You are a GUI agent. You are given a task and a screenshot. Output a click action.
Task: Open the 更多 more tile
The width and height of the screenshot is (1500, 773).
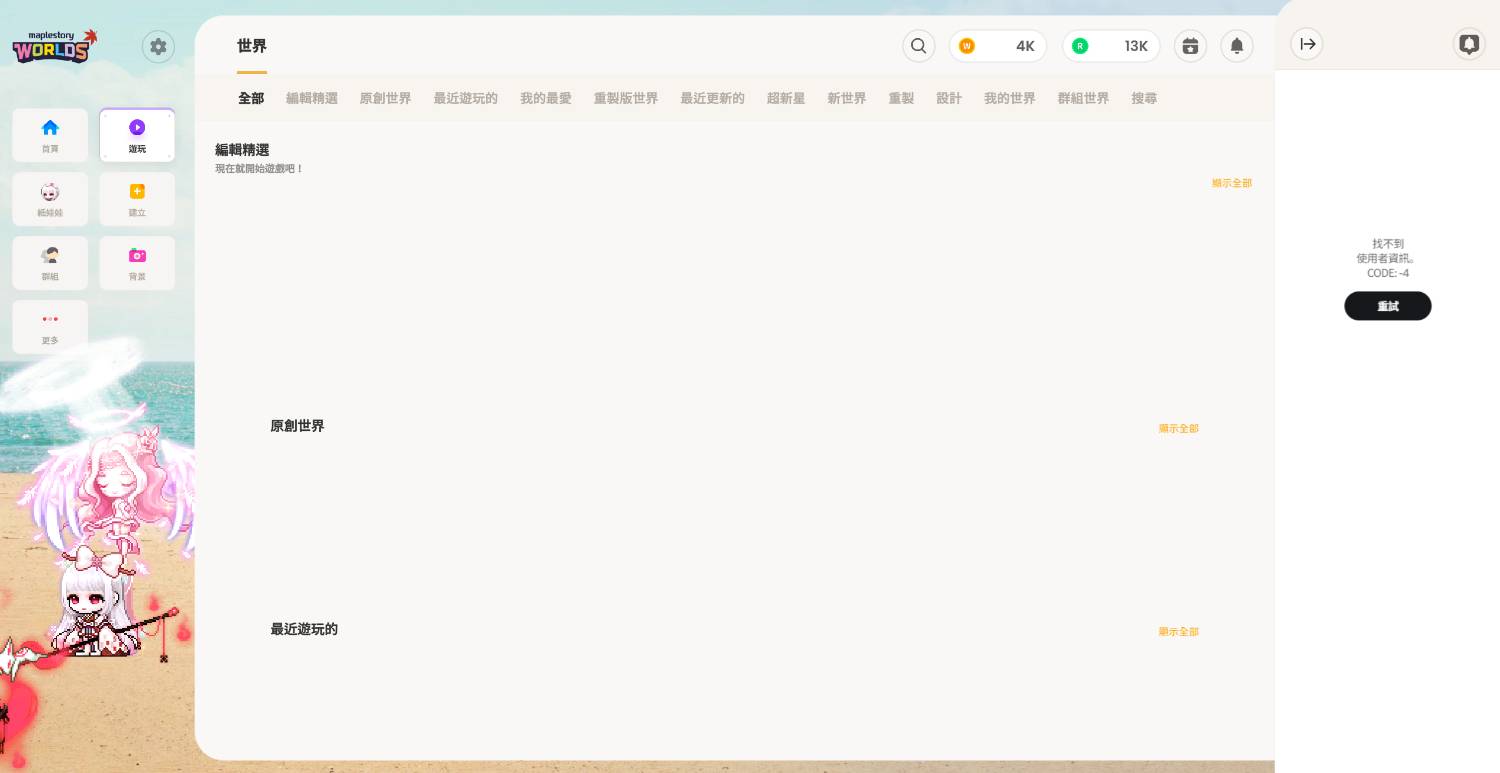click(x=50, y=327)
